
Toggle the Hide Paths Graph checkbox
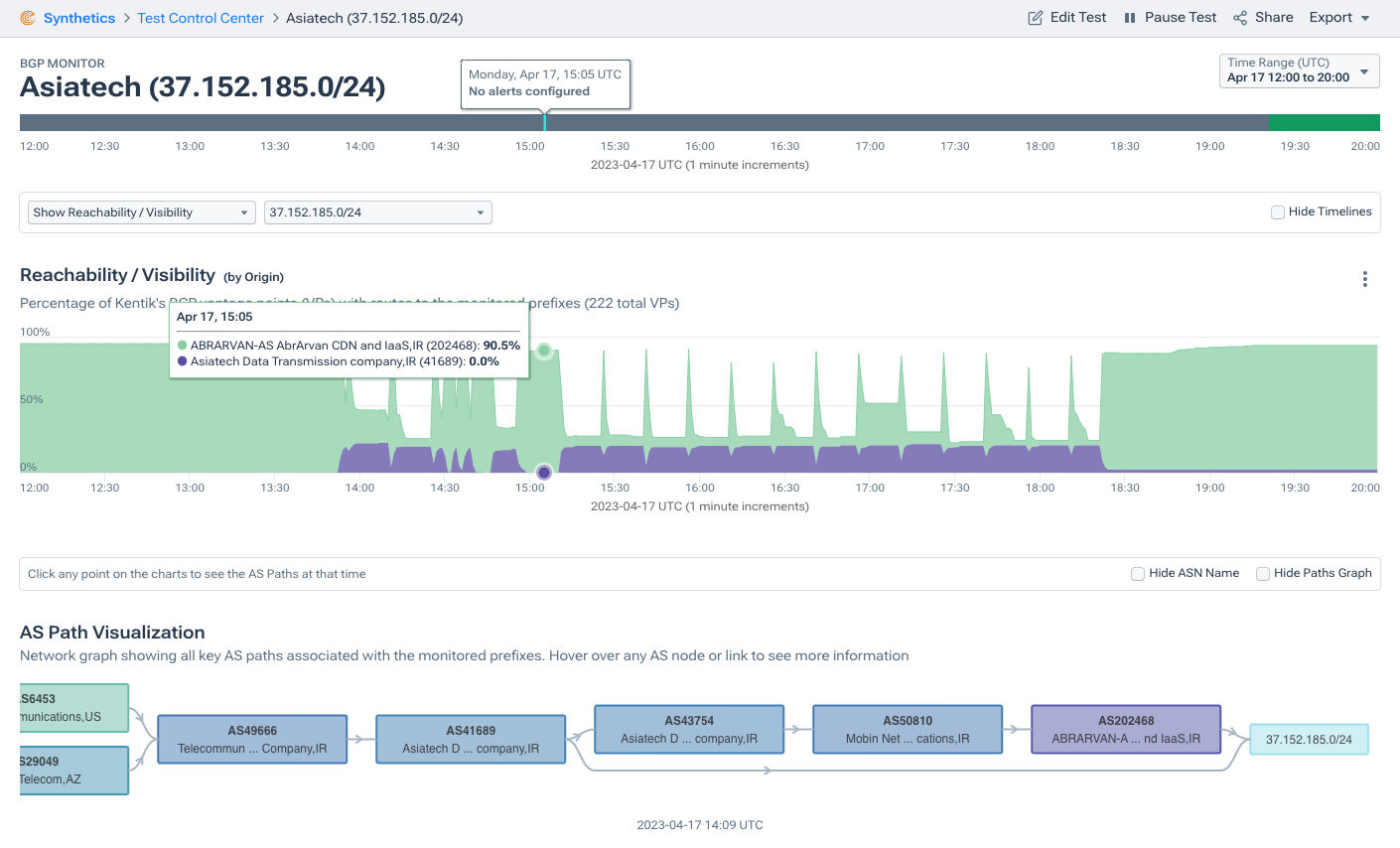[x=1263, y=574]
